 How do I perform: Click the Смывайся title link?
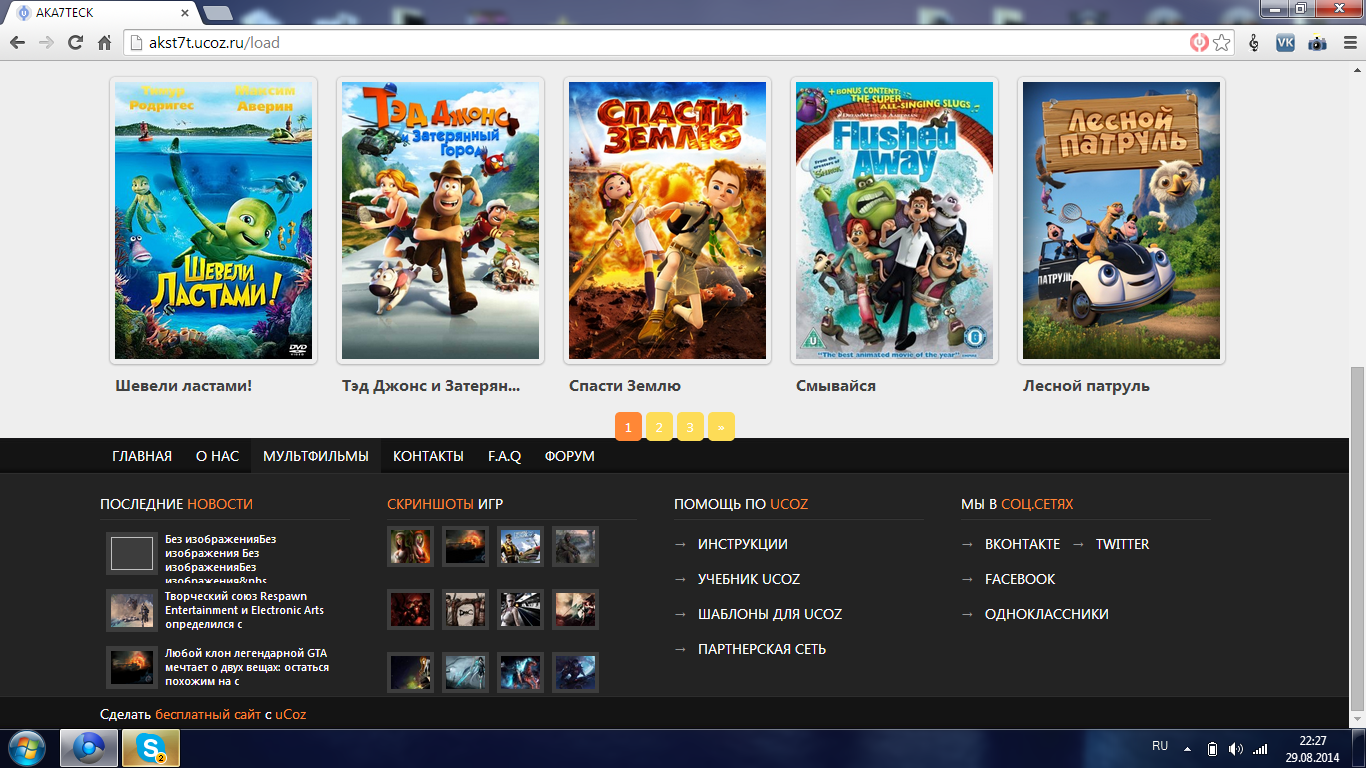[x=836, y=385]
